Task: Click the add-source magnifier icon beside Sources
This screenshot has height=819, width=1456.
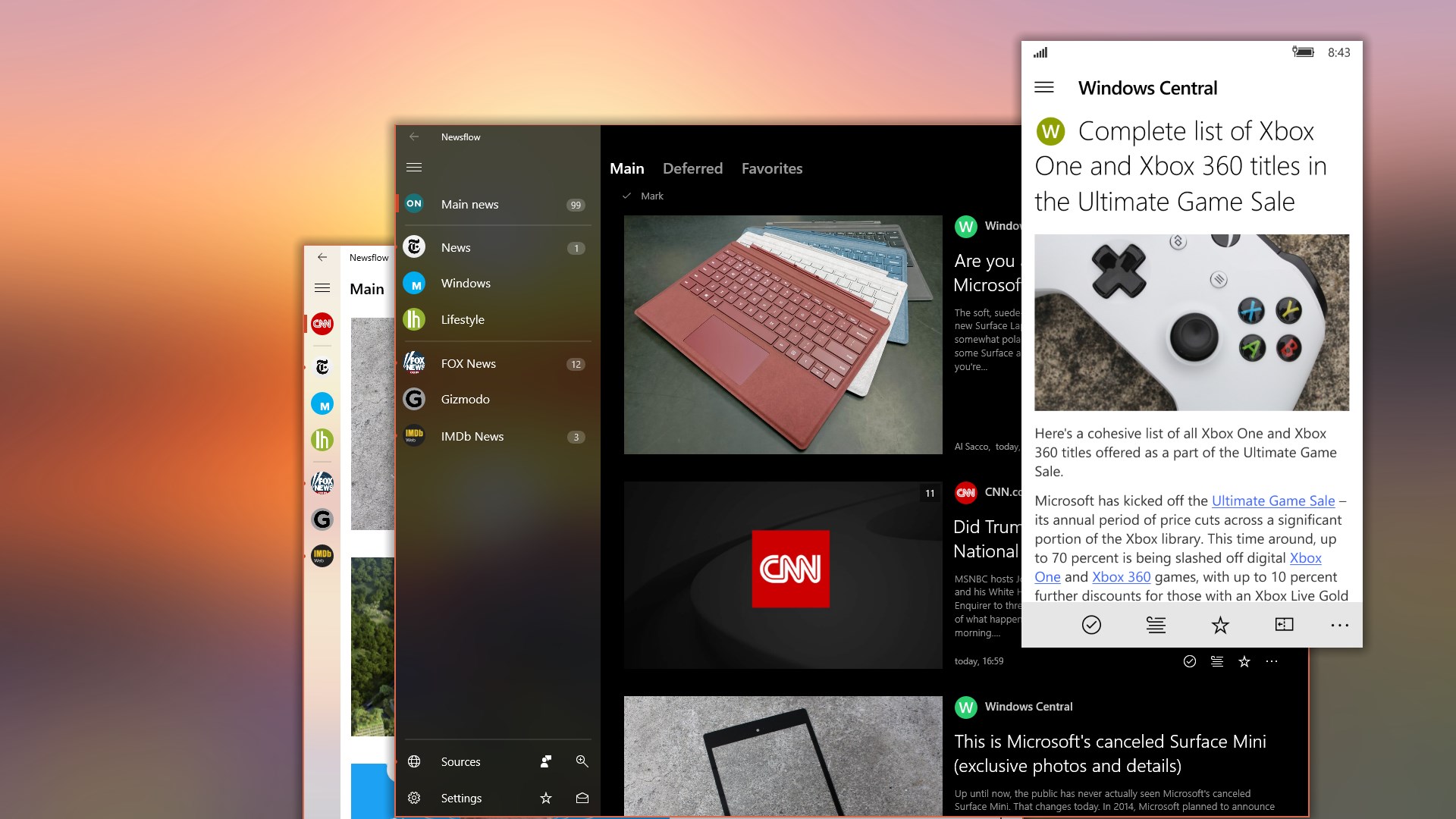Action: point(582,761)
